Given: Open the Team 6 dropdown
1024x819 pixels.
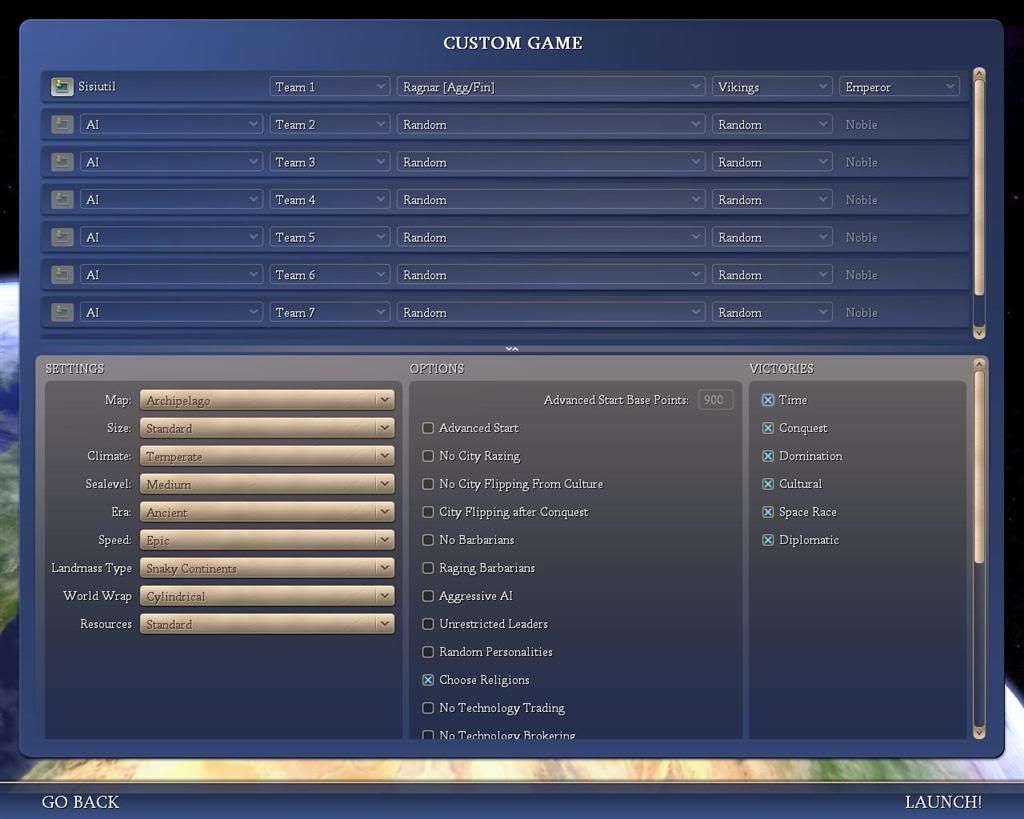Looking at the screenshot, I should pyautogui.click(x=330, y=274).
